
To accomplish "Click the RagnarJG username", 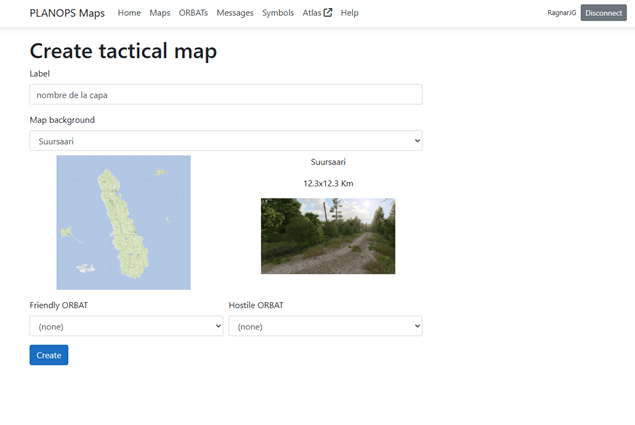I will pyautogui.click(x=562, y=13).
